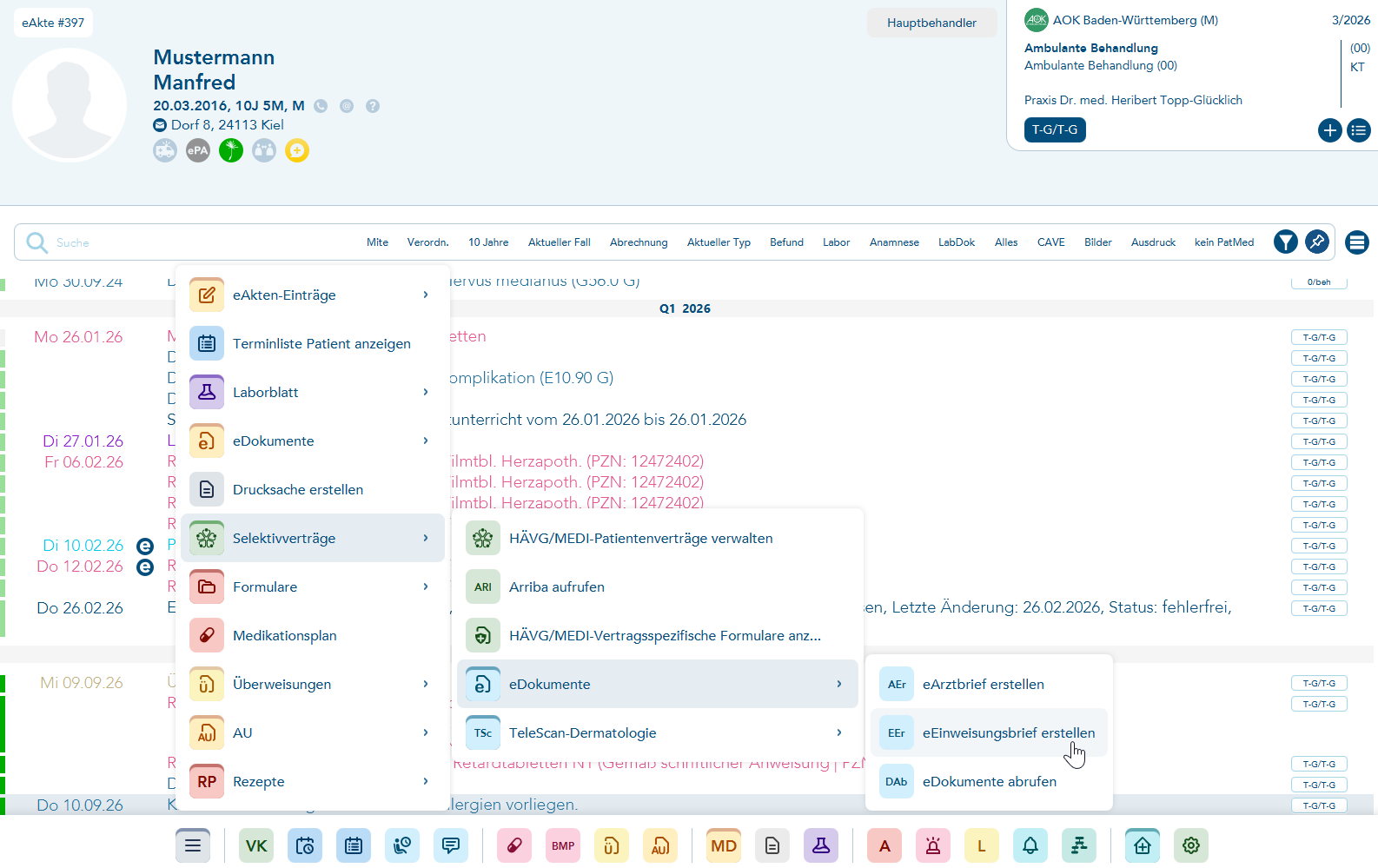
Task: Toggle the kein PatMed filter
Action: tap(1224, 242)
